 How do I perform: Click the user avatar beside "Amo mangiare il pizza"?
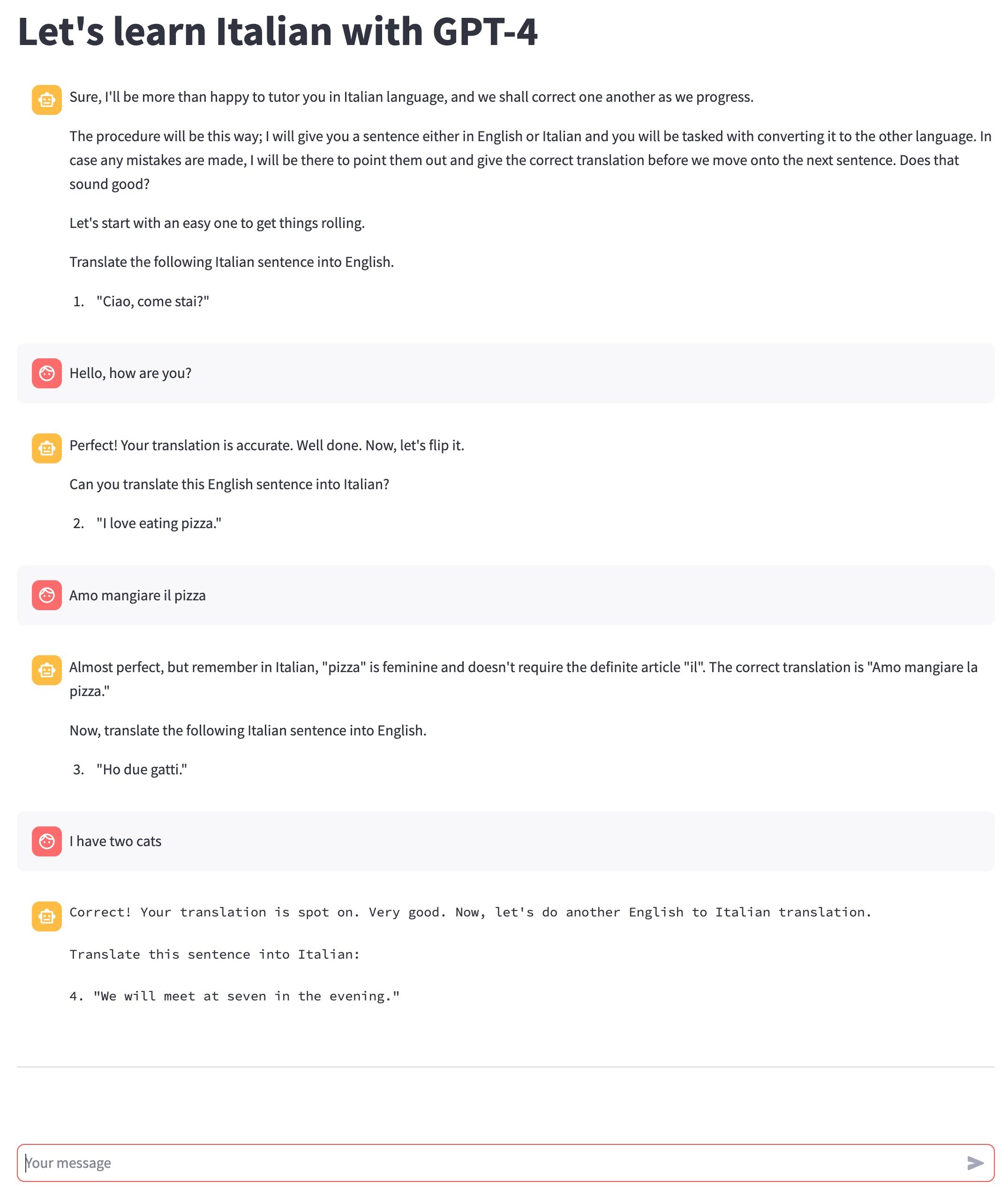pos(47,595)
